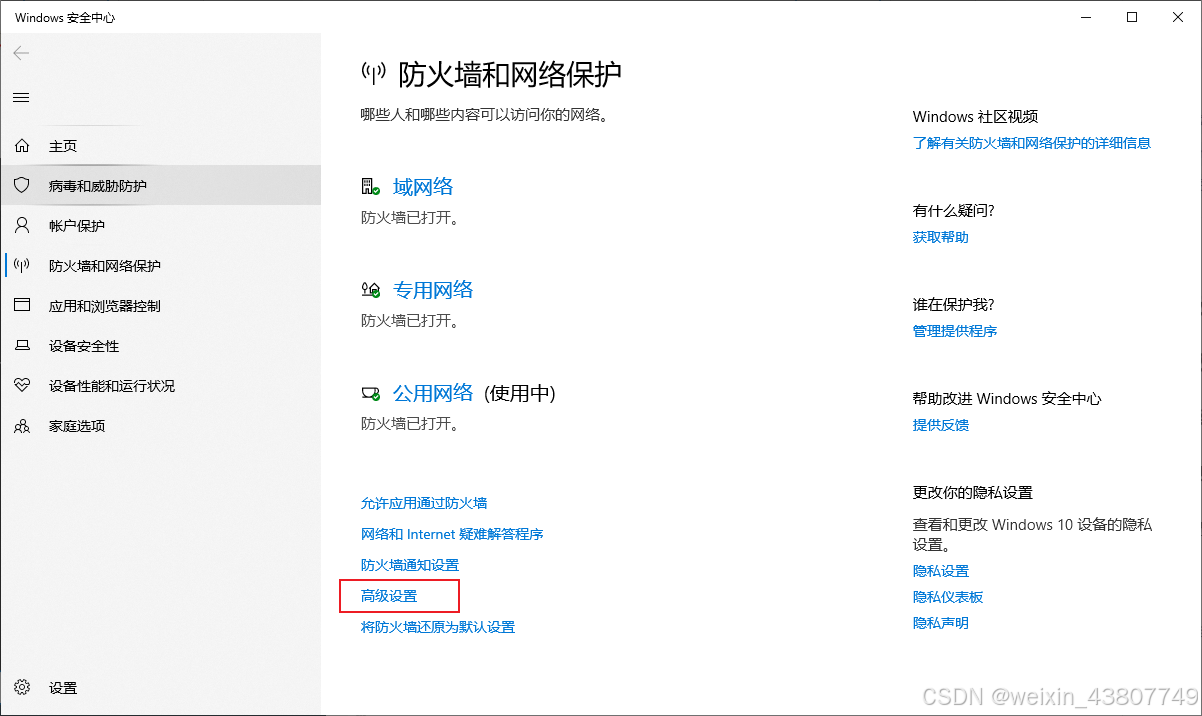Toggle the hamburger navigation menu

[21, 97]
